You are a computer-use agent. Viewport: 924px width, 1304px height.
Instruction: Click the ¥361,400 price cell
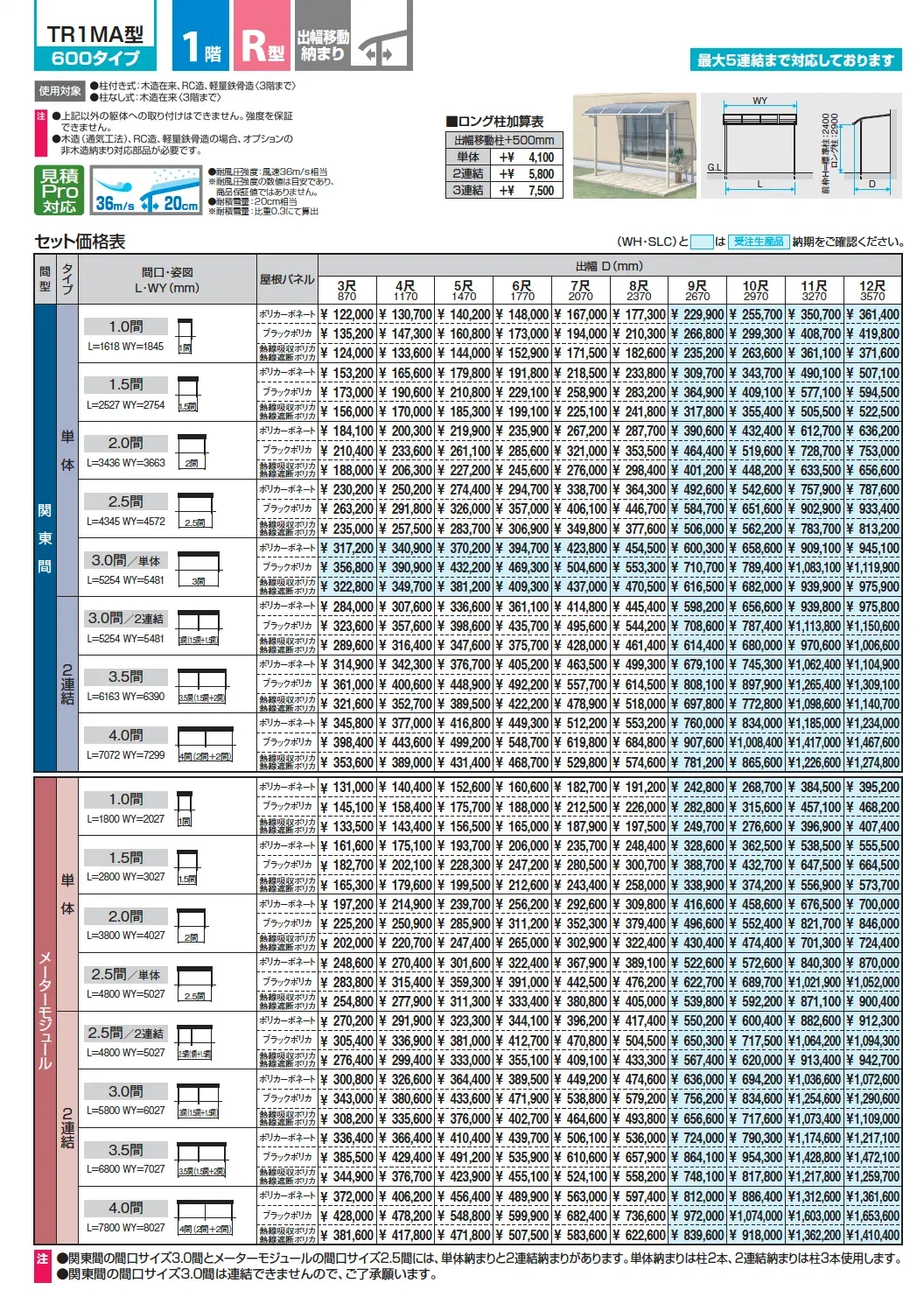click(872, 315)
